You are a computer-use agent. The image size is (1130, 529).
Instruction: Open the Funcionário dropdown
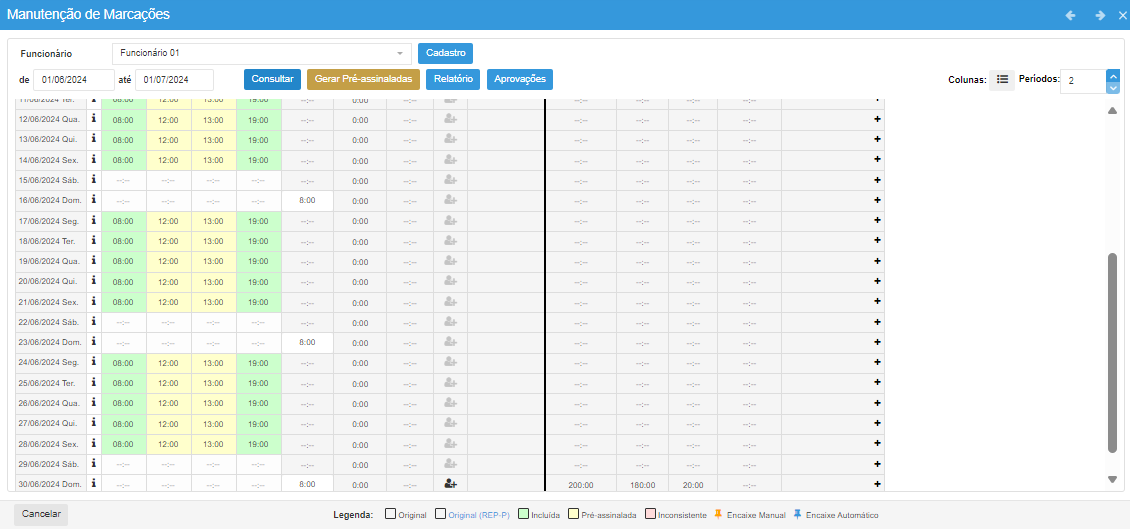(x=262, y=53)
